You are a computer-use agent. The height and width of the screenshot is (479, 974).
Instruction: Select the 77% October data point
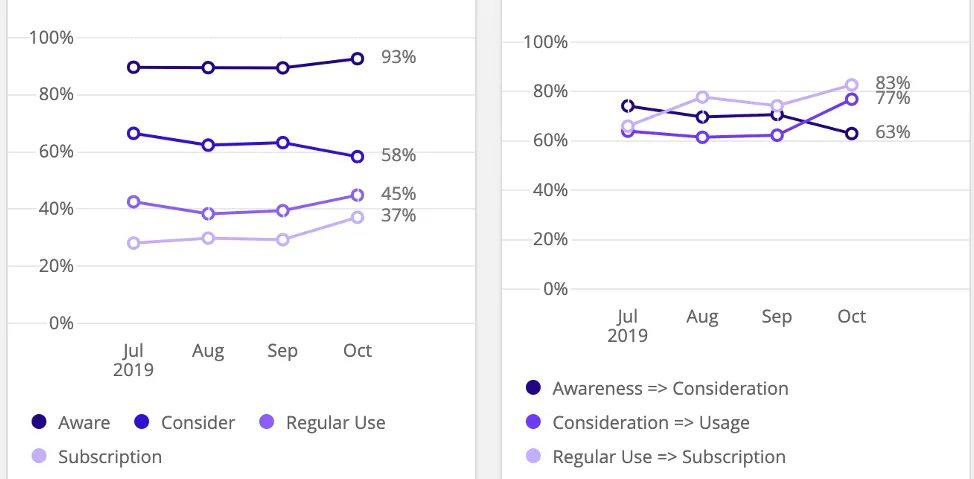coord(852,99)
